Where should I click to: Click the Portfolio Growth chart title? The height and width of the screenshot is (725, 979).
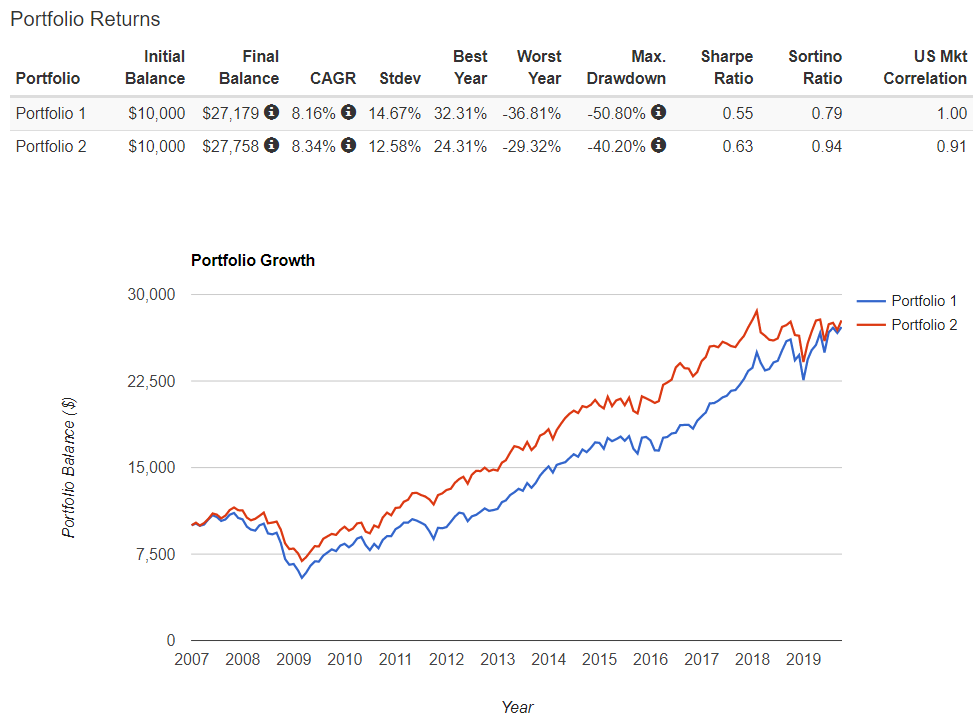point(253,260)
